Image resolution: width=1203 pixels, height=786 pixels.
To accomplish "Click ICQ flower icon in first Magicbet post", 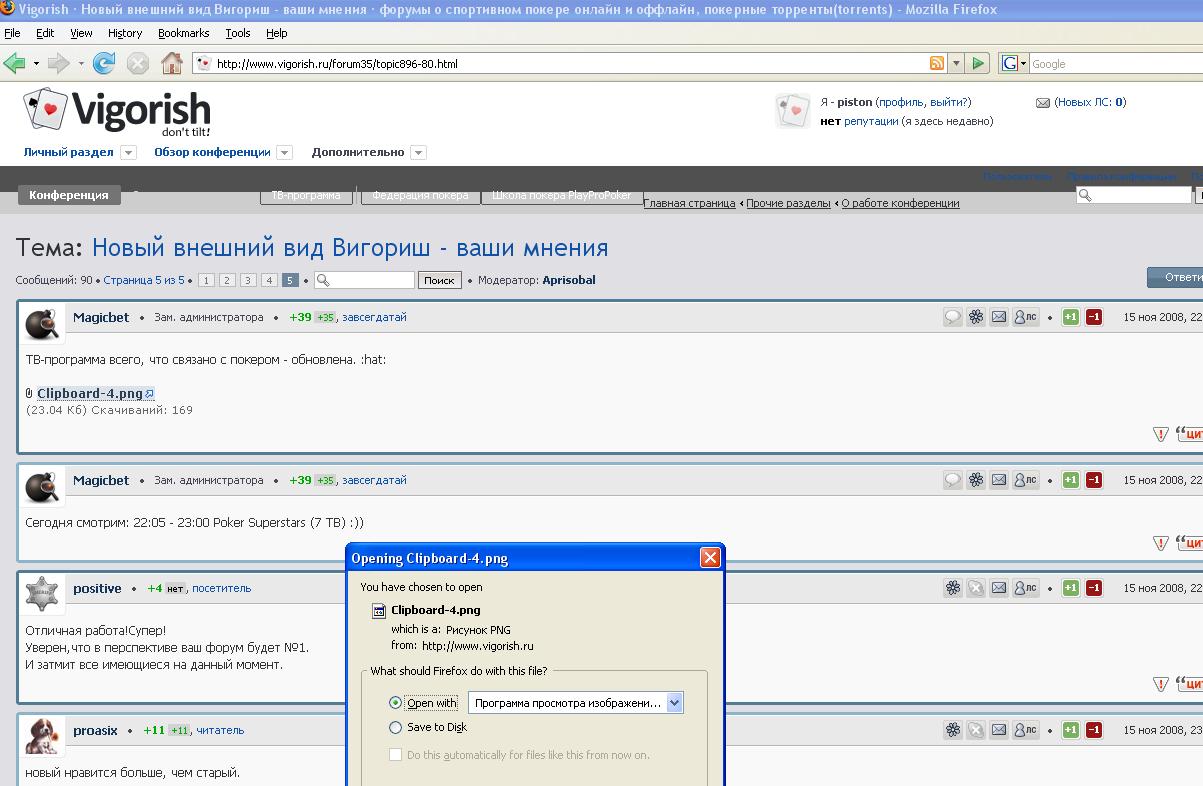I will tap(976, 317).
